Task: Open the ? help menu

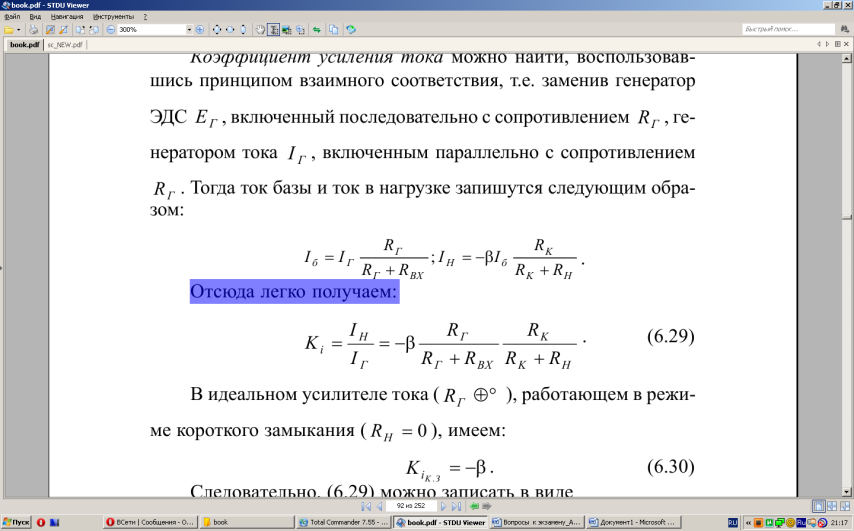Action: [x=145, y=17]
